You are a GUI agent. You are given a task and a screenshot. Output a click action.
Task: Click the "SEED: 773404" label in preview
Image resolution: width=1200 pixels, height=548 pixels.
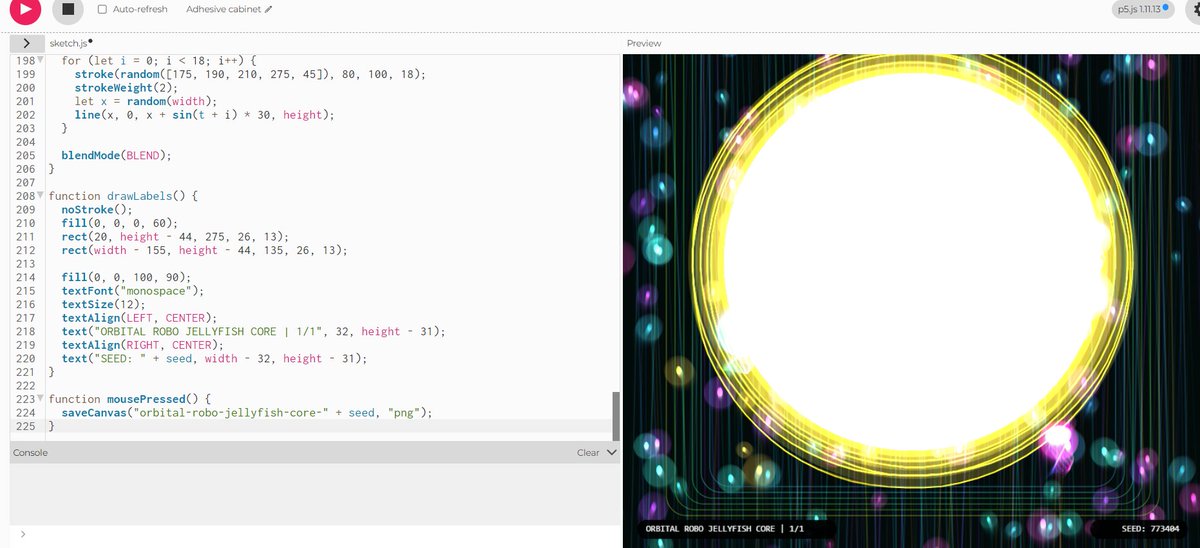[1151, 528]
